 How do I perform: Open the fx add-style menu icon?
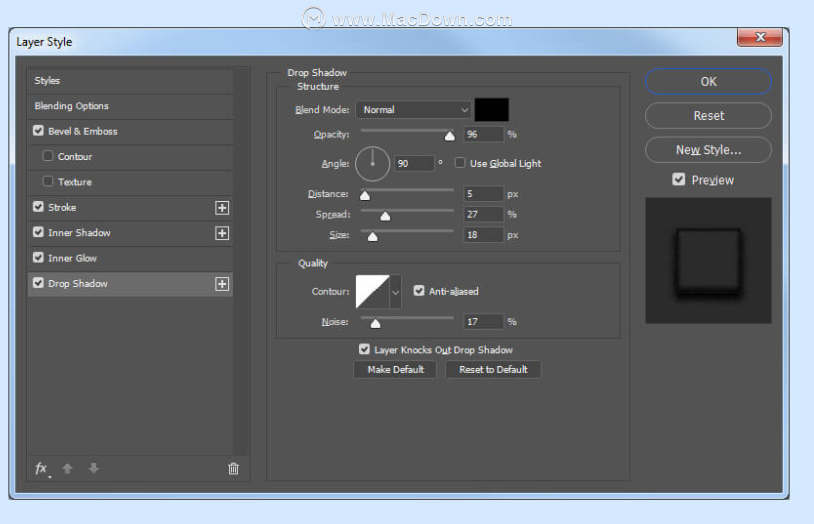coord(42,468)
